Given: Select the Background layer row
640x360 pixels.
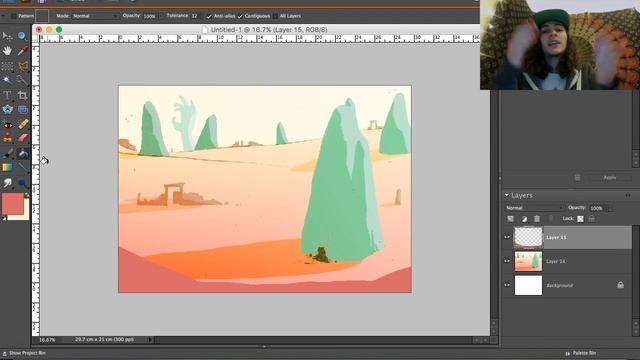Looking at the screenshot, I should (567, 285).
